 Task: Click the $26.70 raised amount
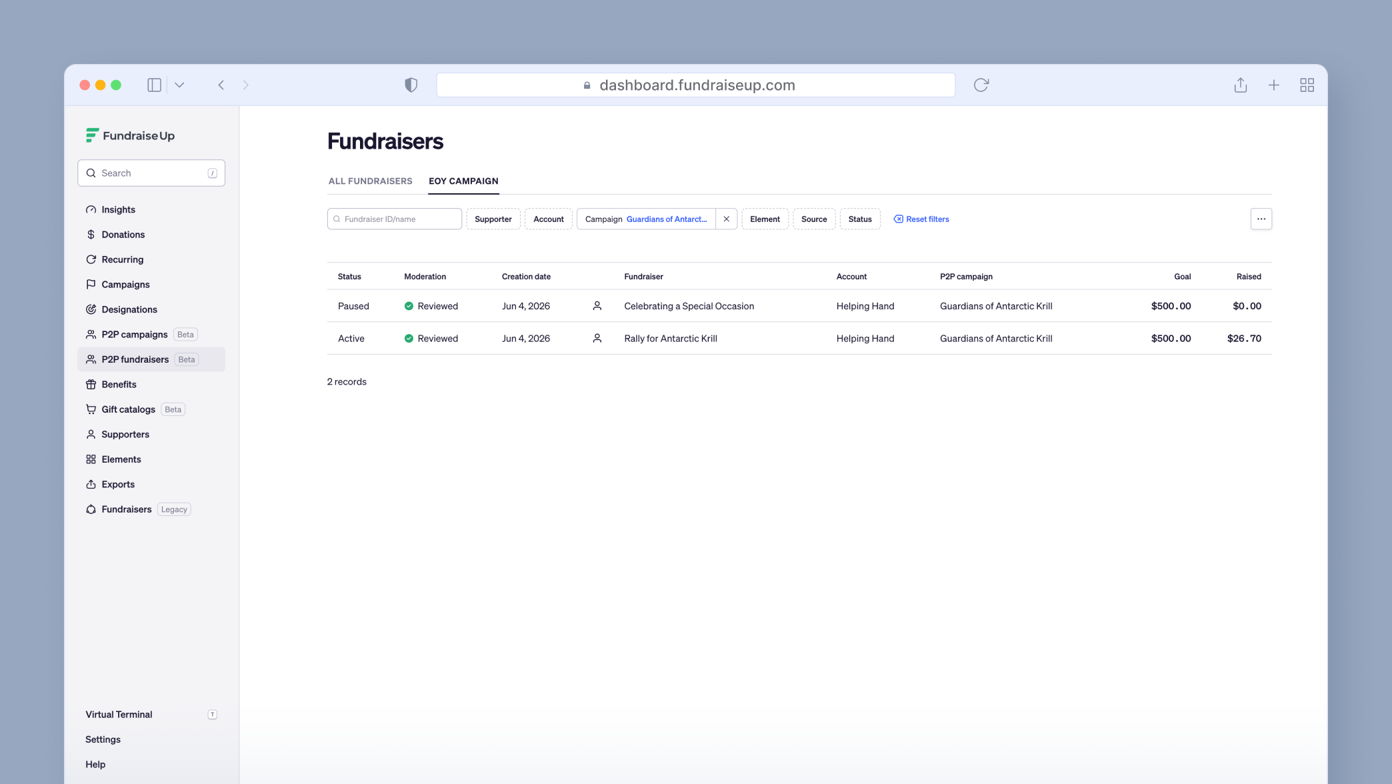coord(1244,339)
